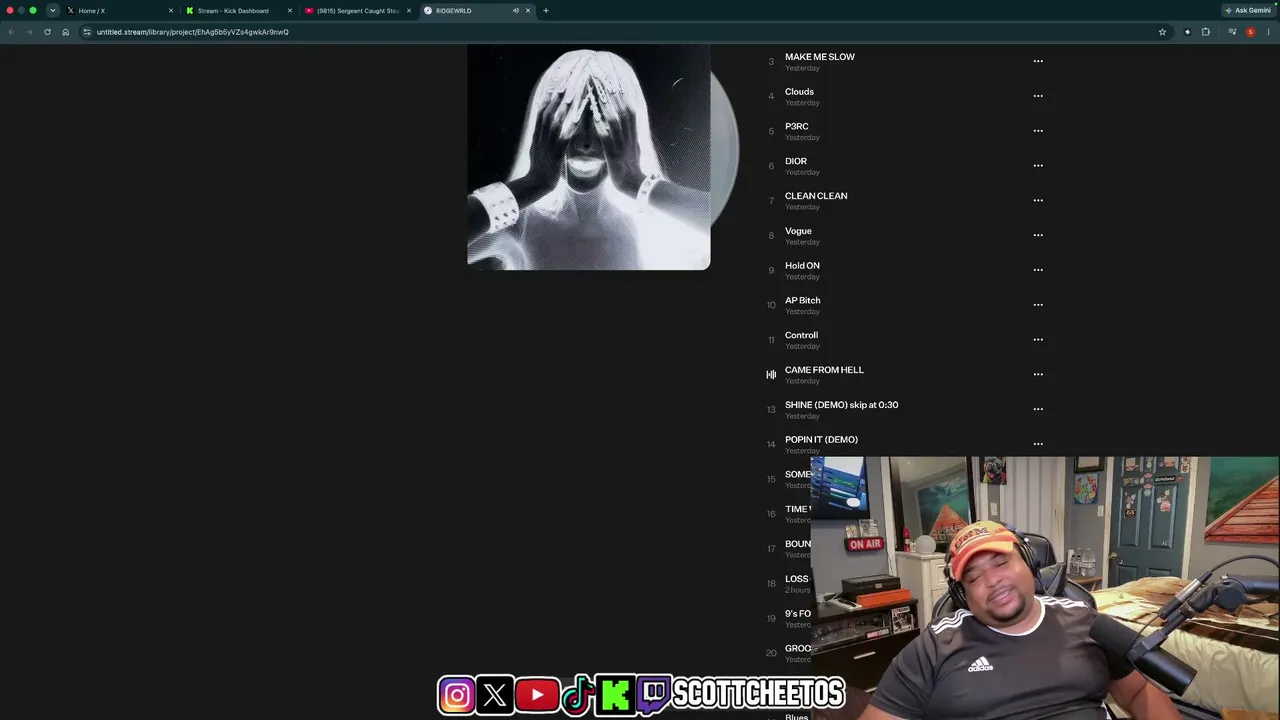Open the RIDGEWRLD album cover art
This screenshot has width=1280, height=720.
(589, 157)
